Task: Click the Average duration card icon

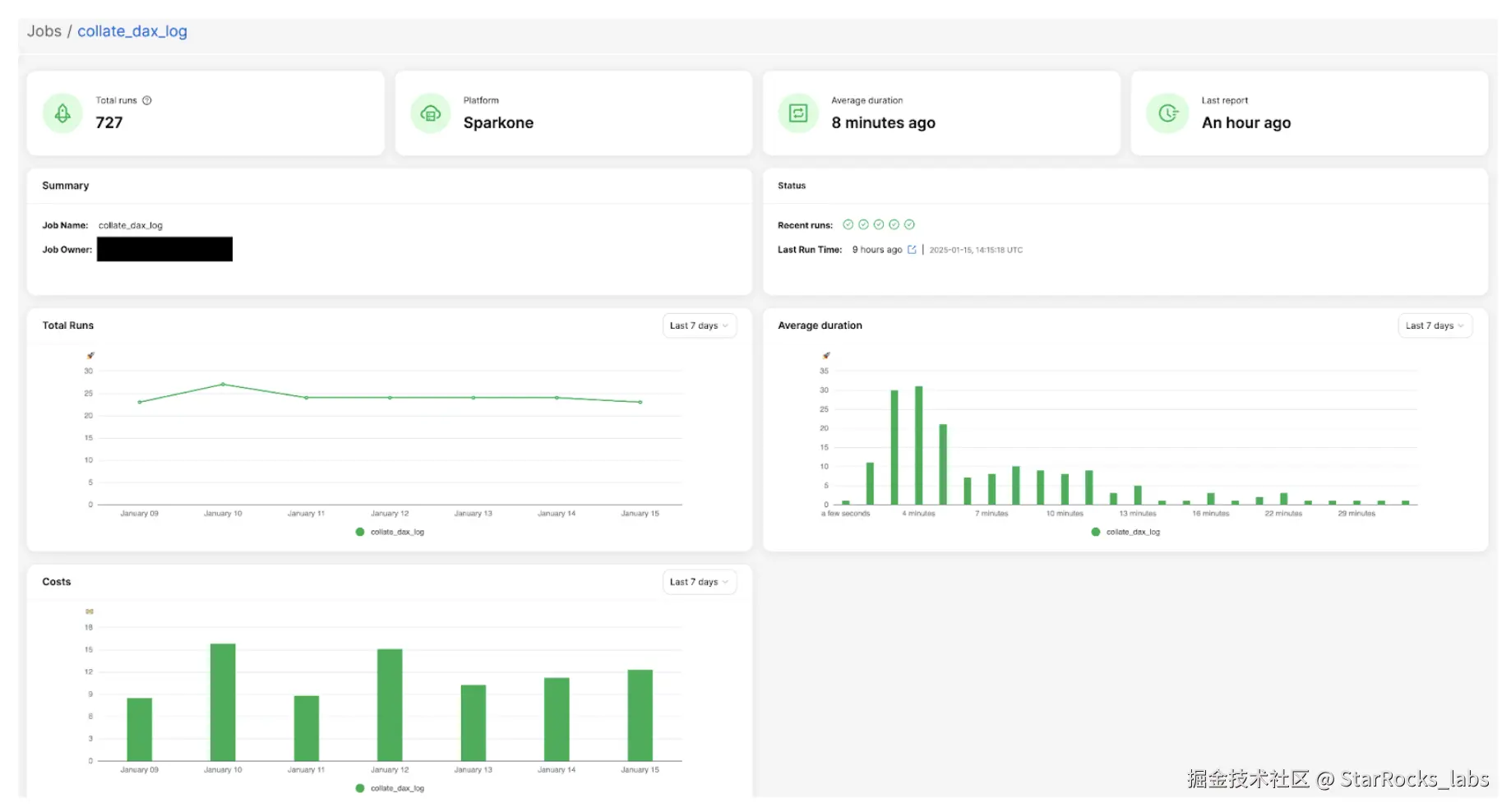Action: pyautogui.click(x=798, y=113)
